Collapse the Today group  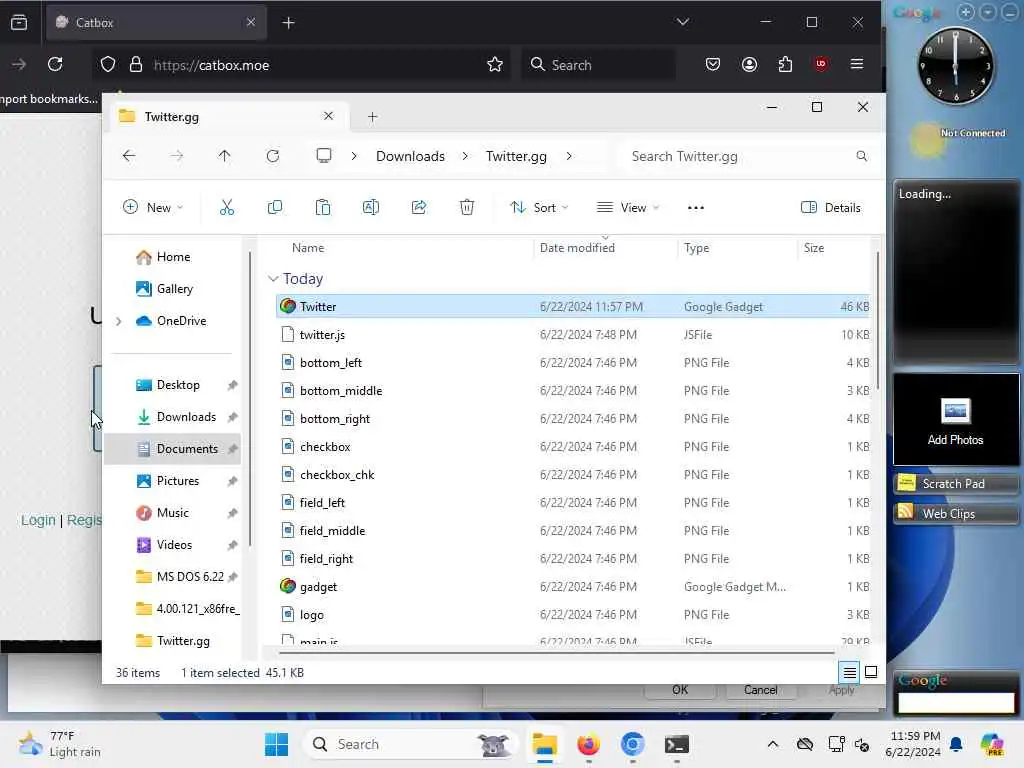tap(273, 279)
